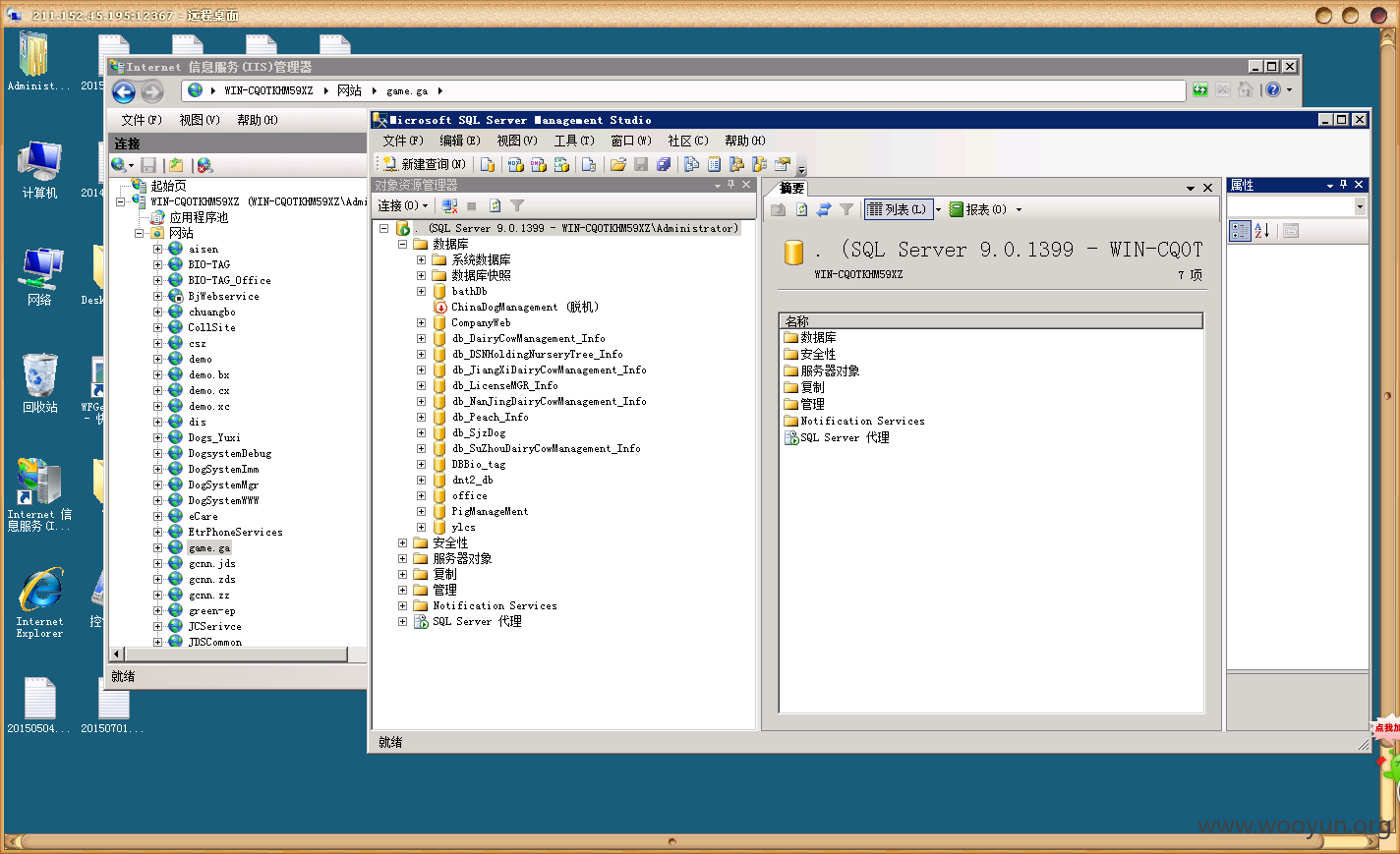Click the Recycle Bin desktop icon

point(40,383)
